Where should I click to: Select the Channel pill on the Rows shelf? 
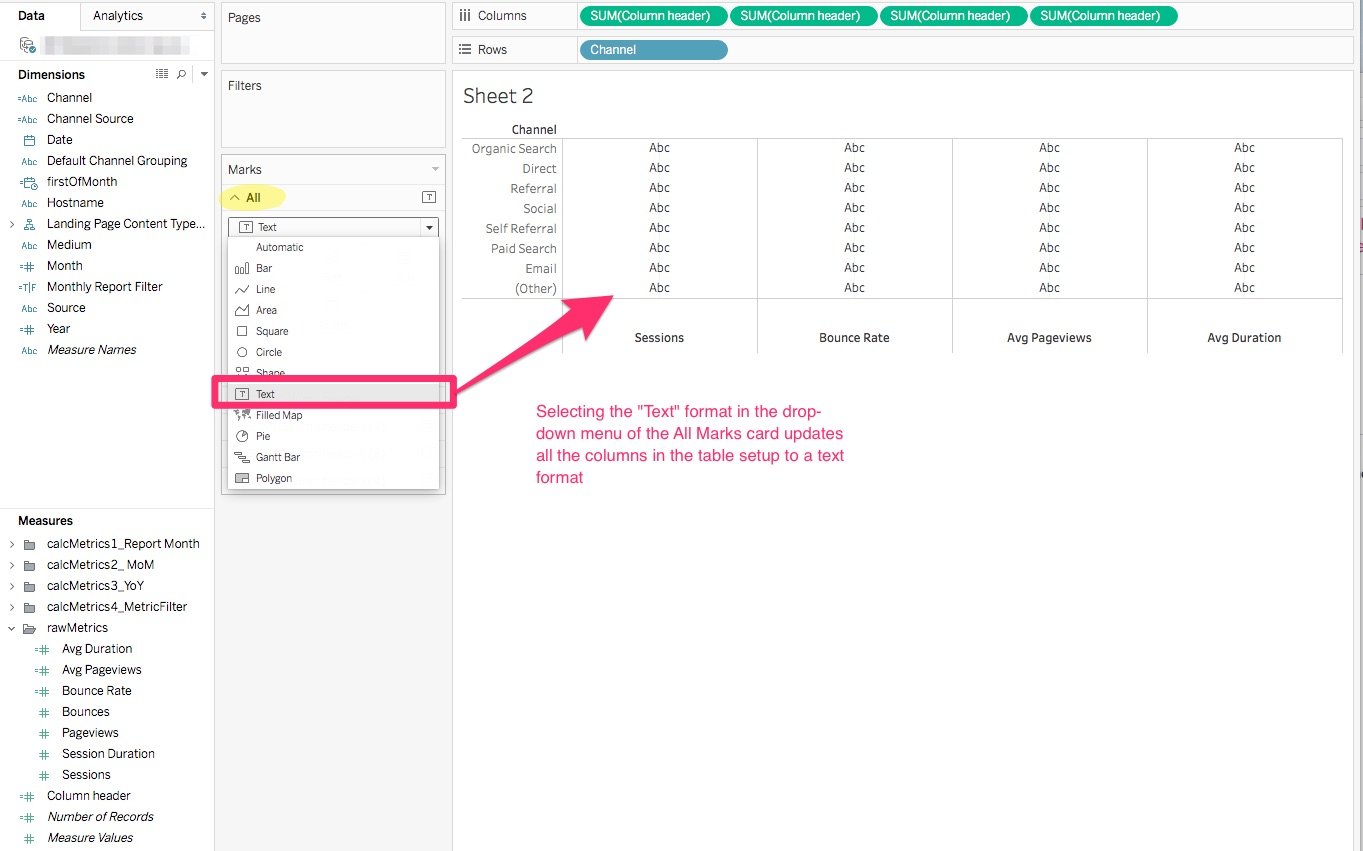[652, 49]
